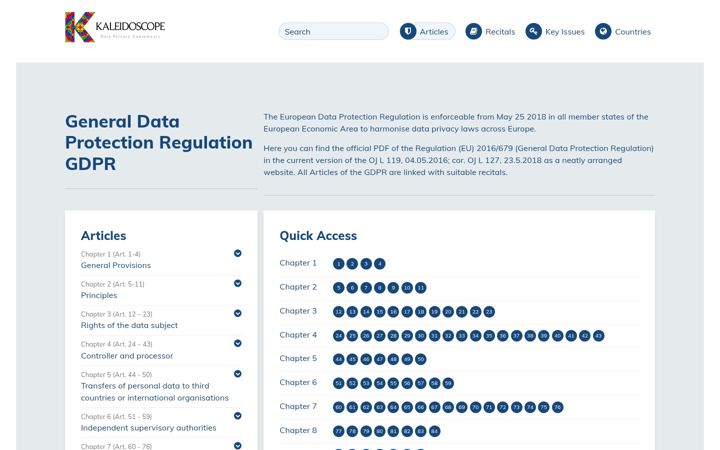This screenshot has height=450, width=720.
Task: Expand Chapter 6 supervisory authorities chevron
Action: (237, 416)
